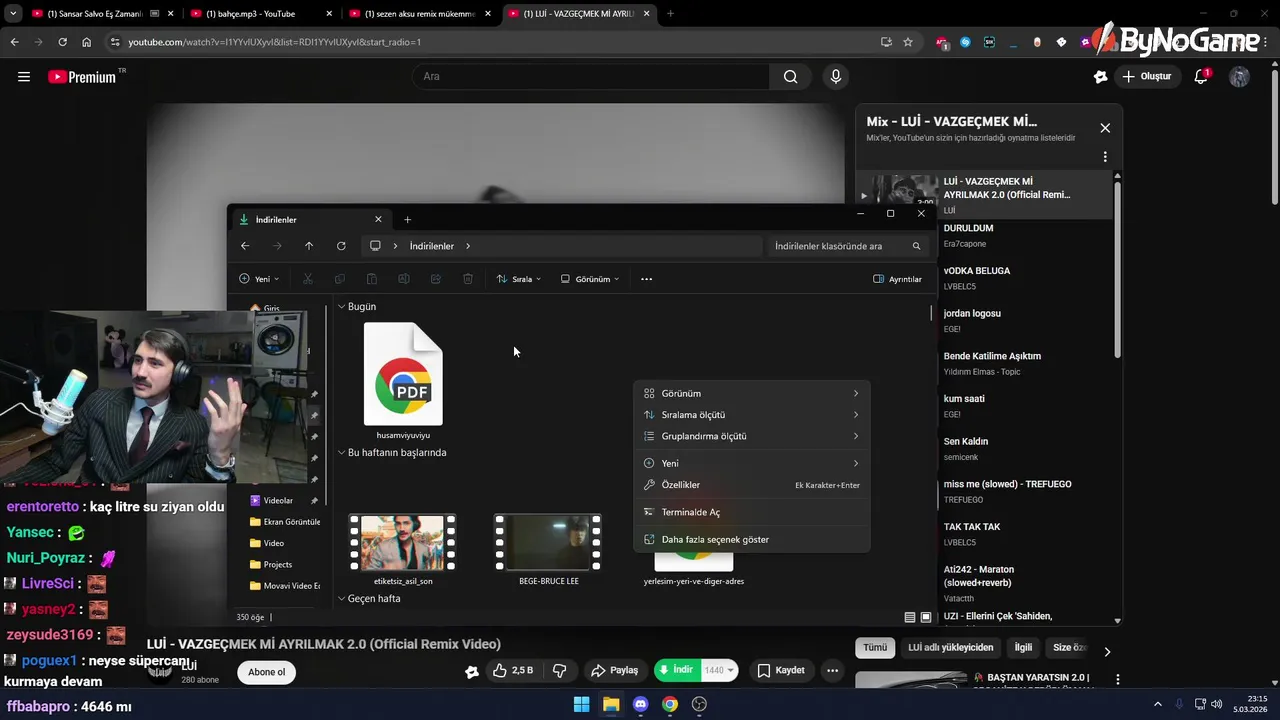Open the See more (…) menu in Explorer toolbar
Screen dimensions: 1280x720
pos(646,279)
